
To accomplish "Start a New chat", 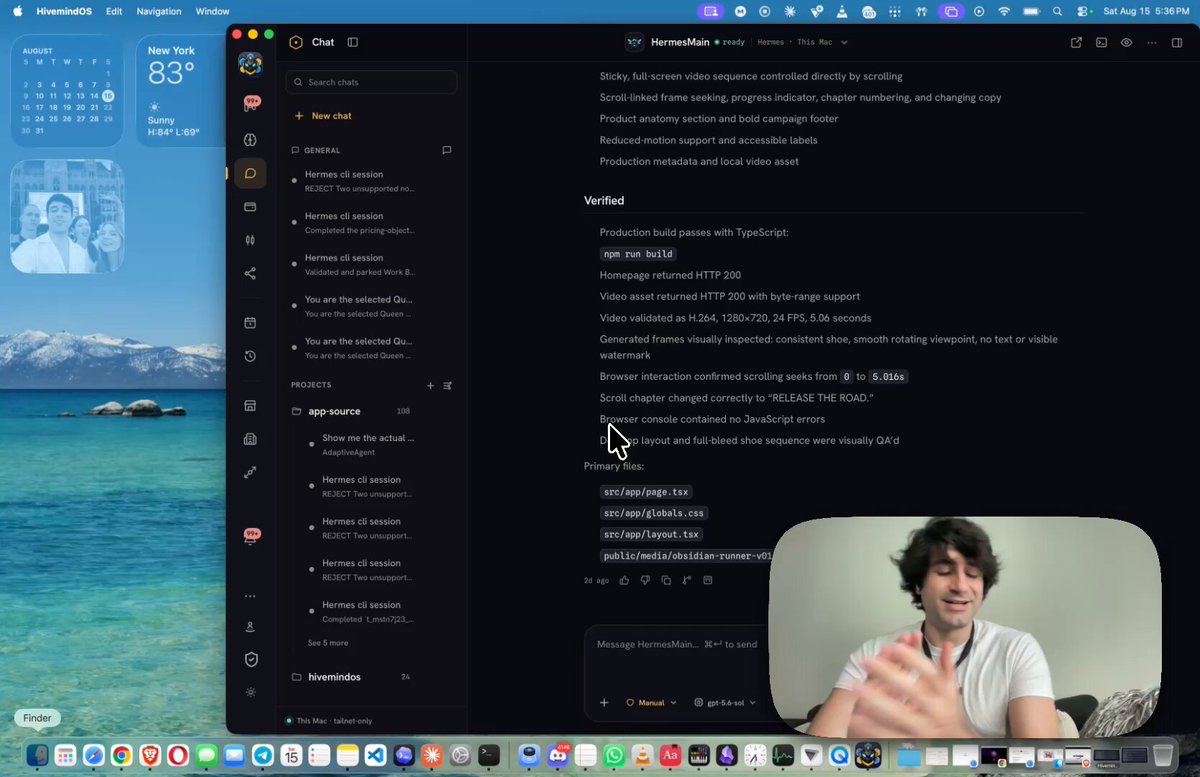I will point(323,116).
